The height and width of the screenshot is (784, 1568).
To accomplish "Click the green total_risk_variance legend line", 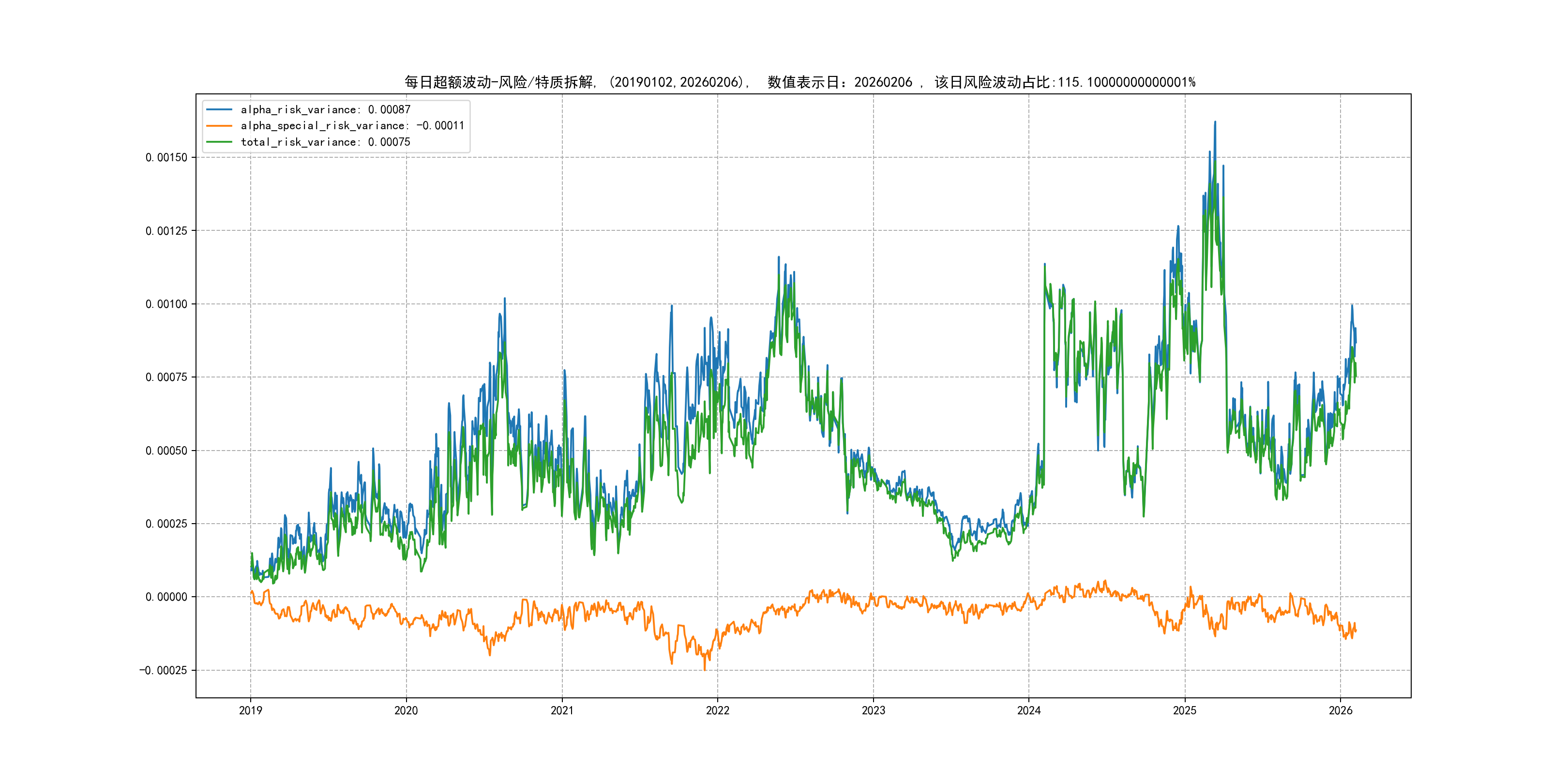I will pos(219,142).
